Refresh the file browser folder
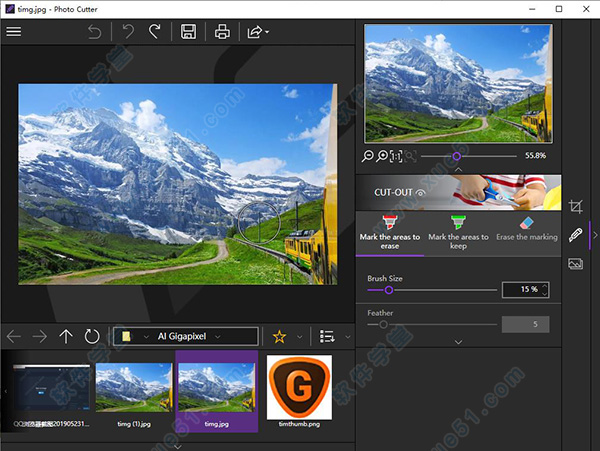 (x=92, y=336)
